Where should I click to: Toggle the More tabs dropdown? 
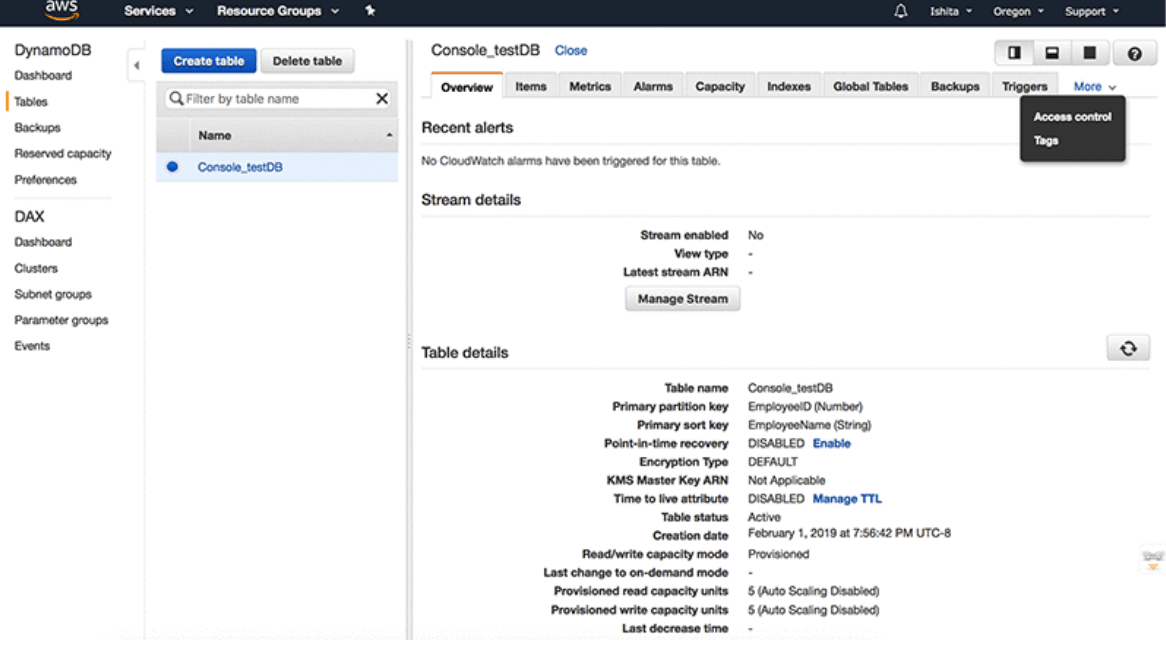point(1095,86)
